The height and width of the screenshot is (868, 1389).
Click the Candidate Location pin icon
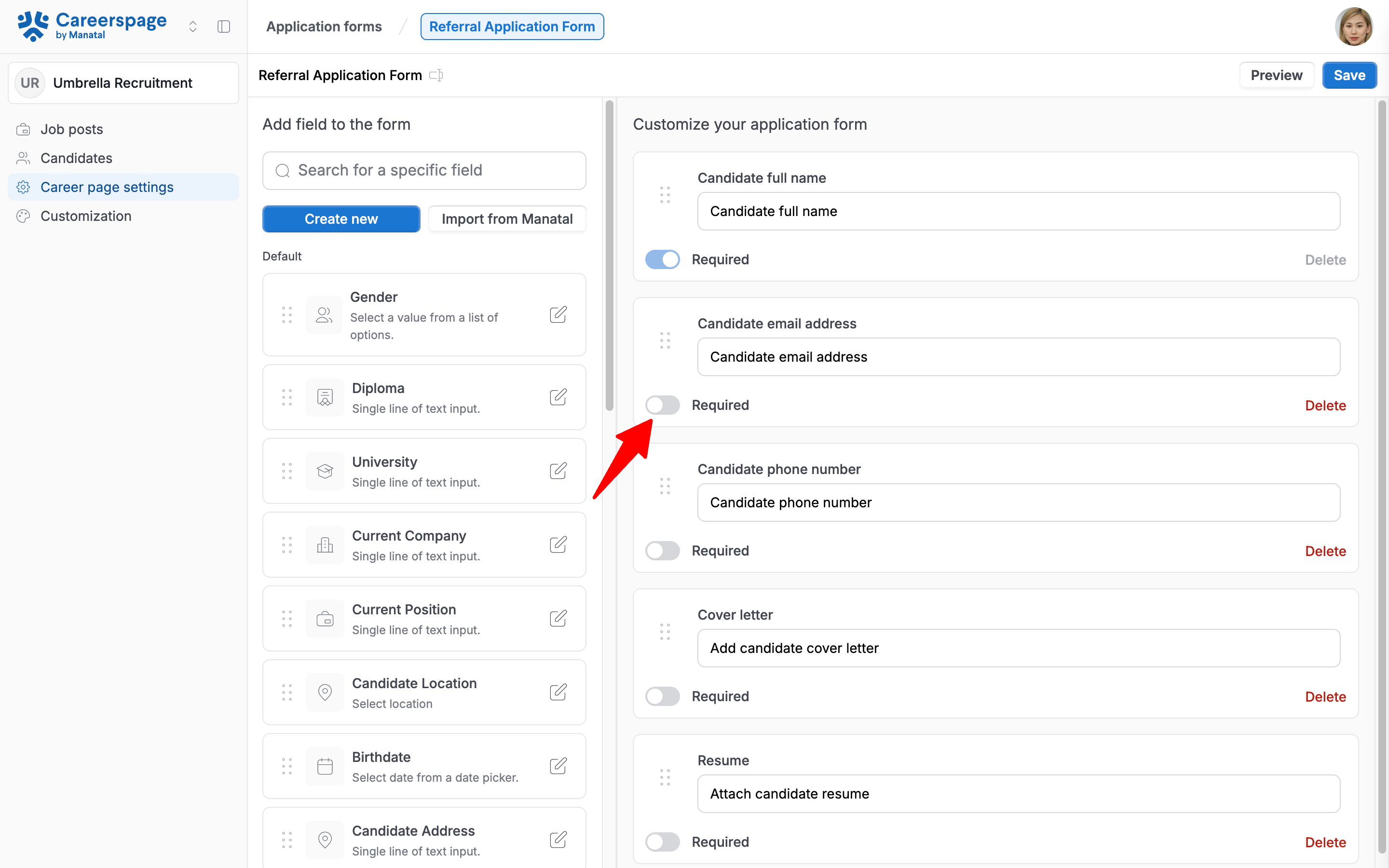325,692
